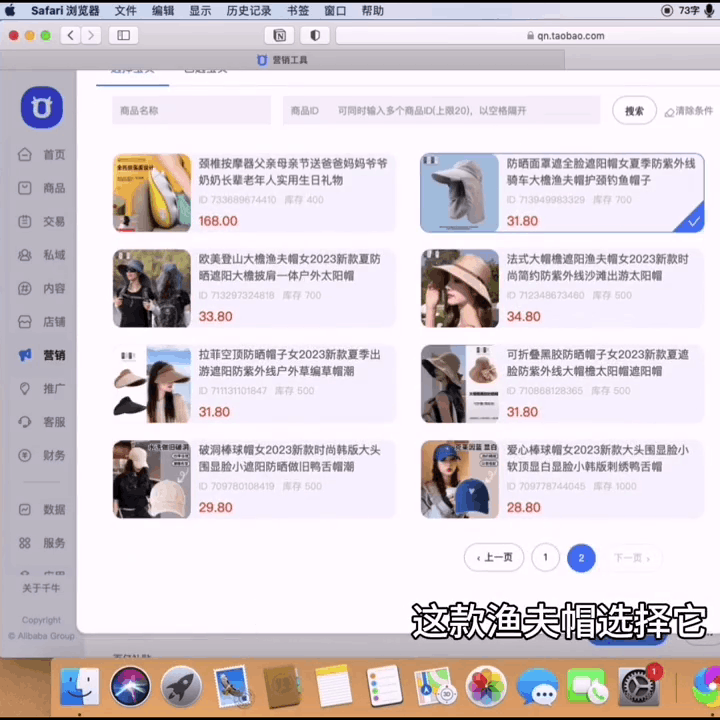Click the privacy shield icon in Safari toolbar
Viewport: 720px width, 720px height.
(x=315, y=35)
